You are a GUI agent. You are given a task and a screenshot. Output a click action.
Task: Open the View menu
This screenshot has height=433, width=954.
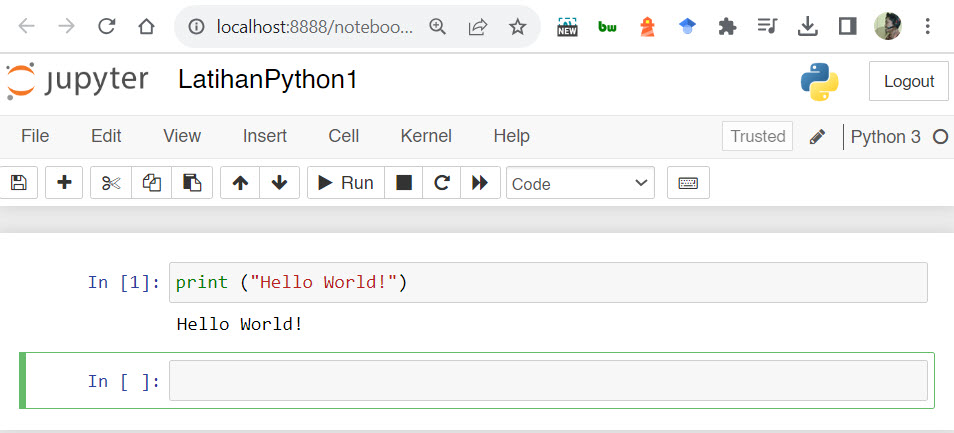[x=182, y=136]
